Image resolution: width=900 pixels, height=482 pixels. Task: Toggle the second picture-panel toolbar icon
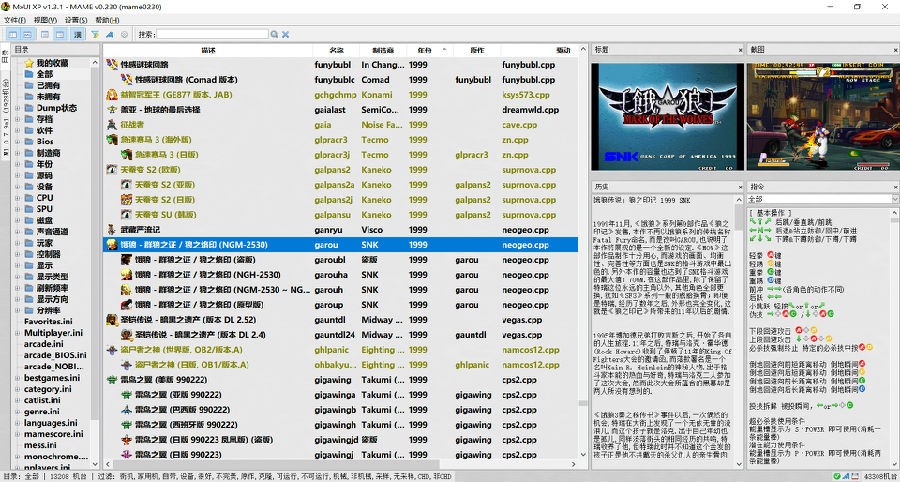[28, 34]
